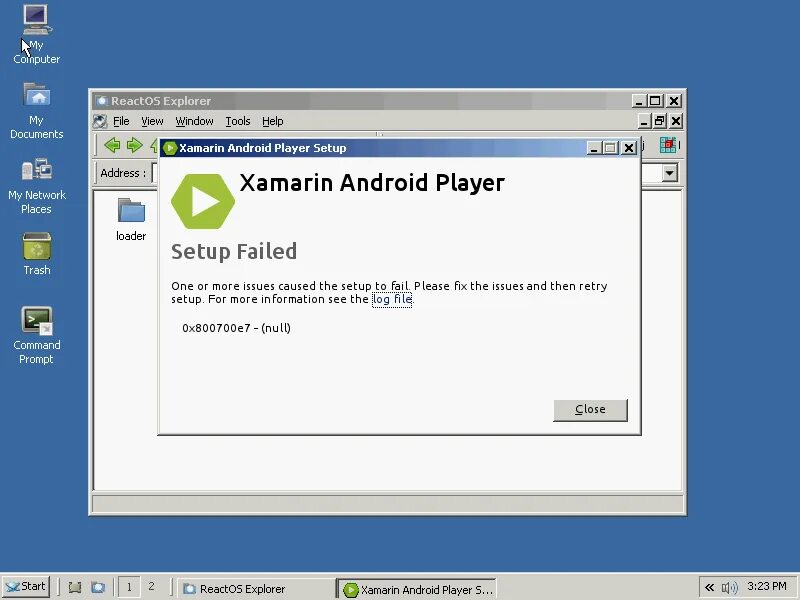The image size is (800, 600).
Task: Click the clock showing 3:23 PM
Action: pyautogui.click(x=767, y=586)
